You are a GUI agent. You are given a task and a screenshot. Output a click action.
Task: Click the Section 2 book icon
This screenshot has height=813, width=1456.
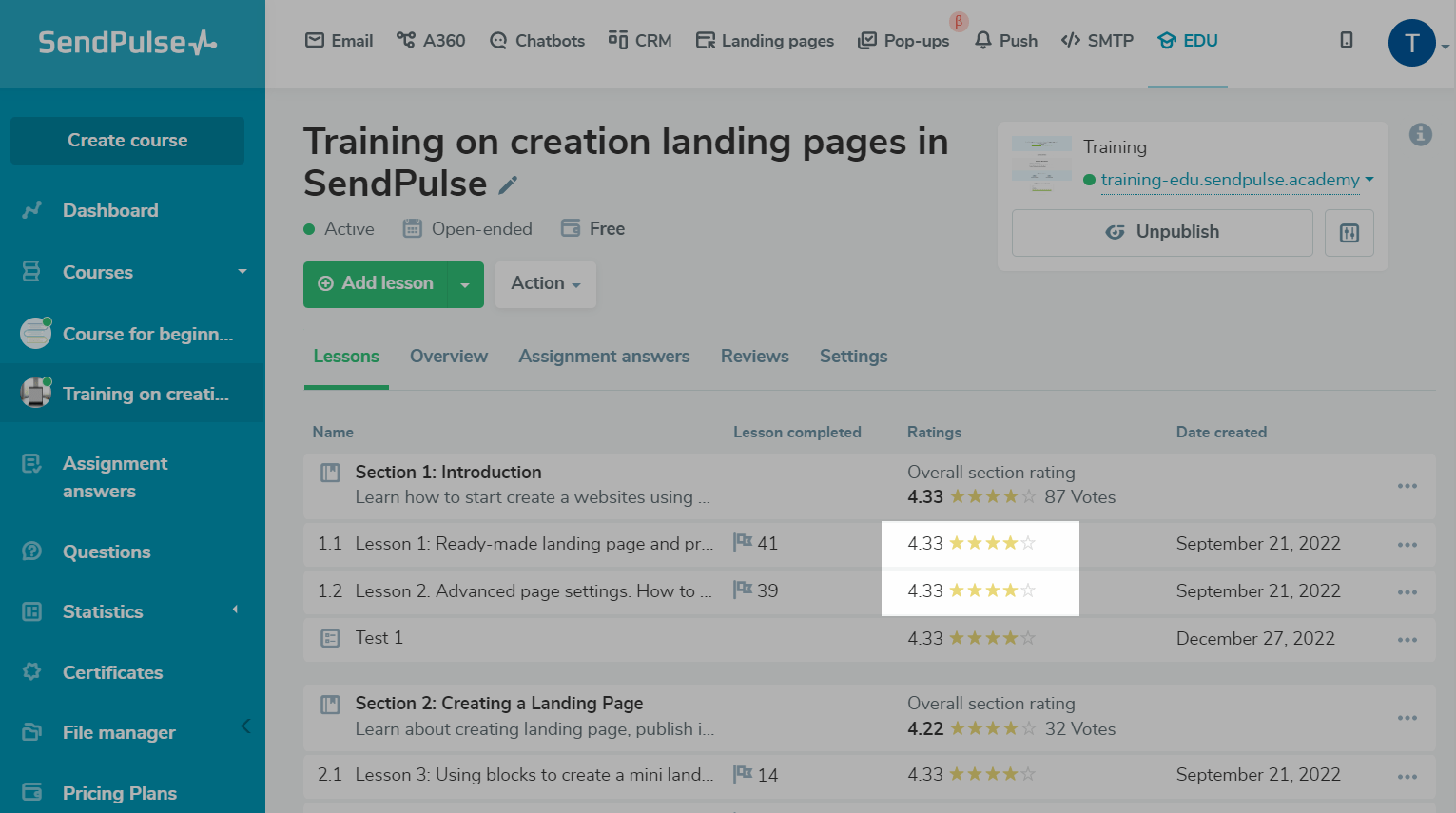point(330,705)
